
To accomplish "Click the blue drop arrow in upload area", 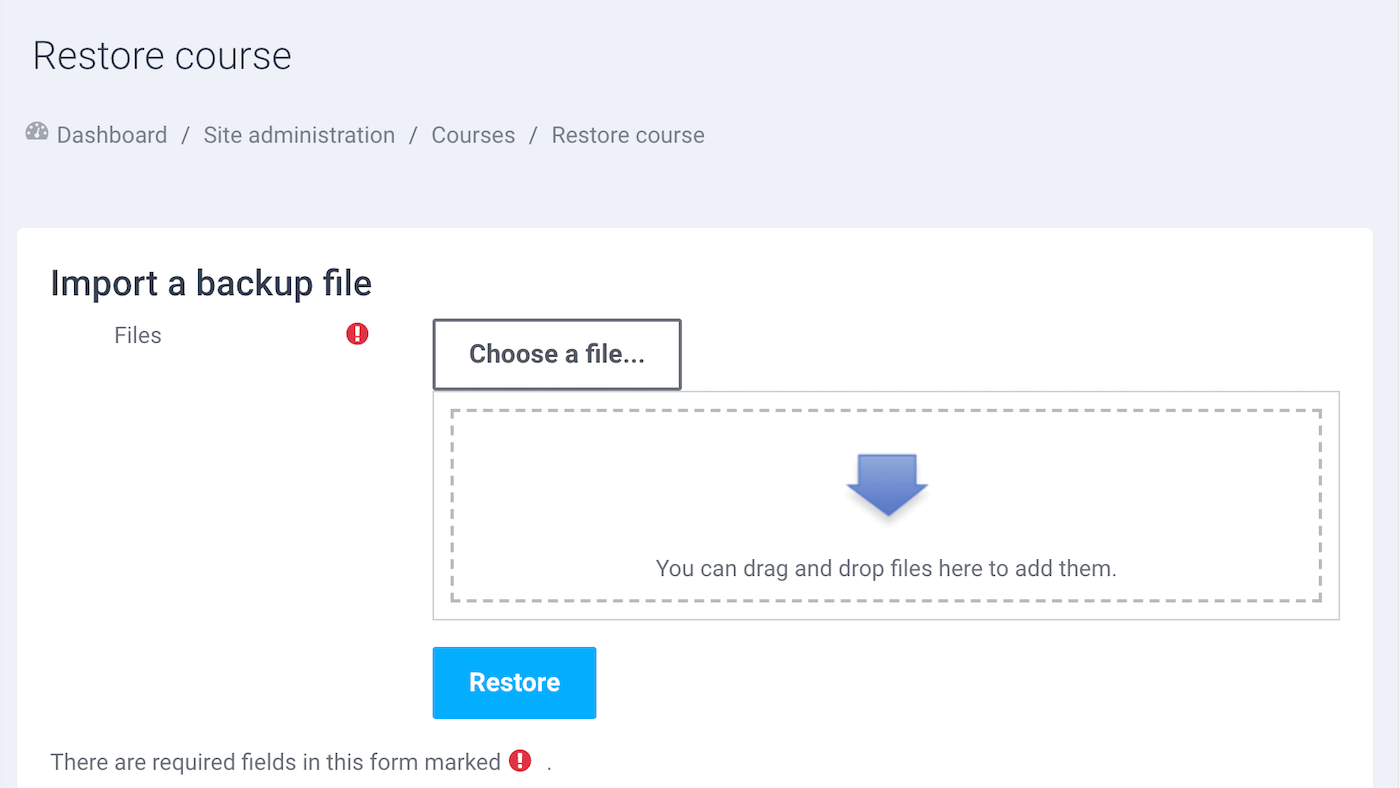I will coord(887,485).
